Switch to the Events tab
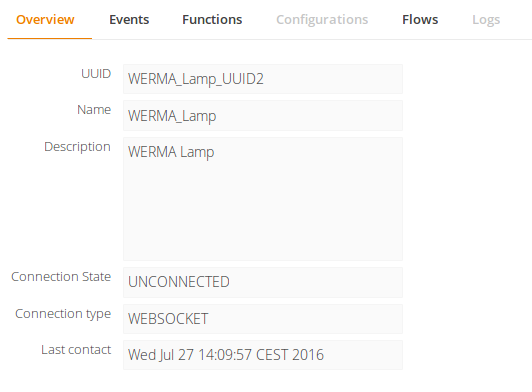 (x=129, y=20)
